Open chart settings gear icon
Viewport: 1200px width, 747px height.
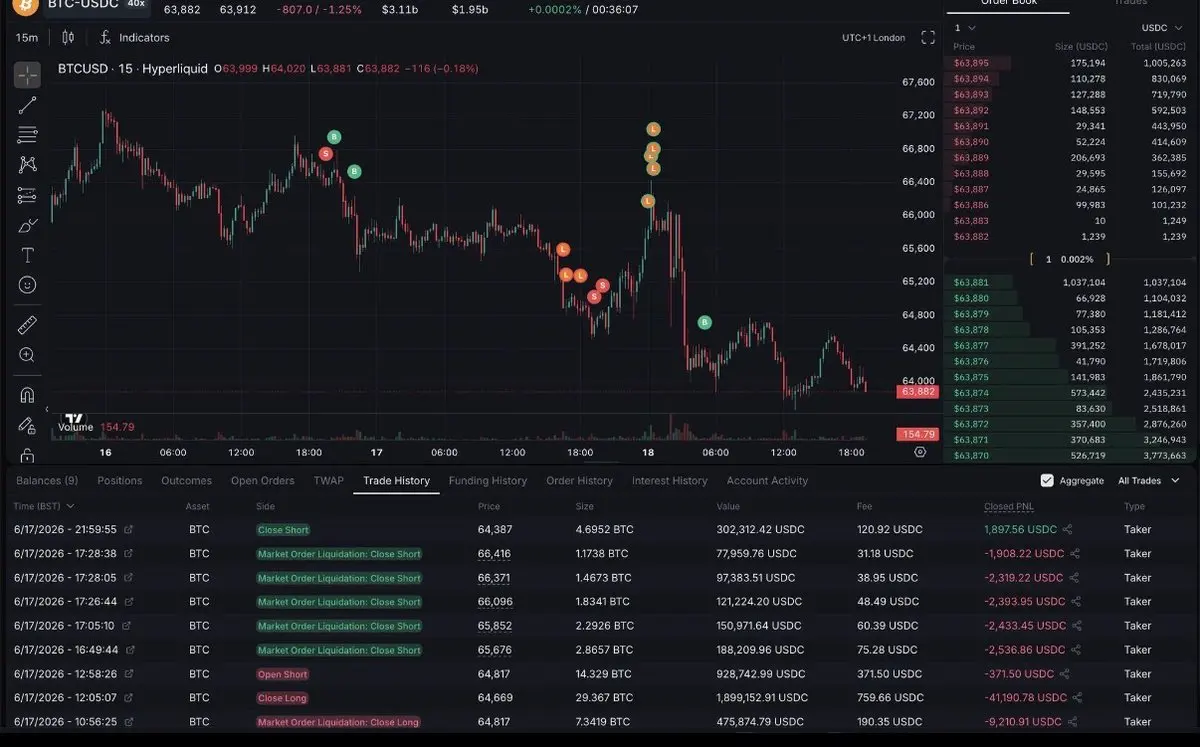pos(920,452)
